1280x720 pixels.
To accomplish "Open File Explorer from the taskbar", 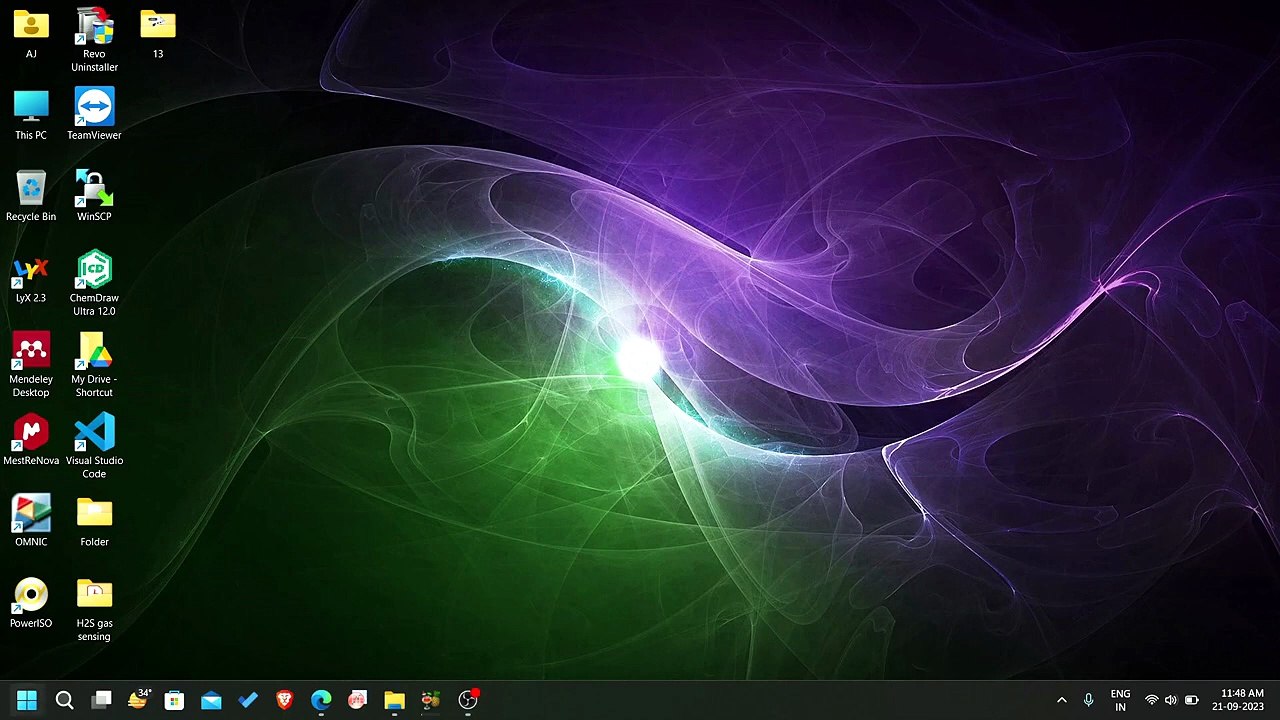I will pos(394,700).
